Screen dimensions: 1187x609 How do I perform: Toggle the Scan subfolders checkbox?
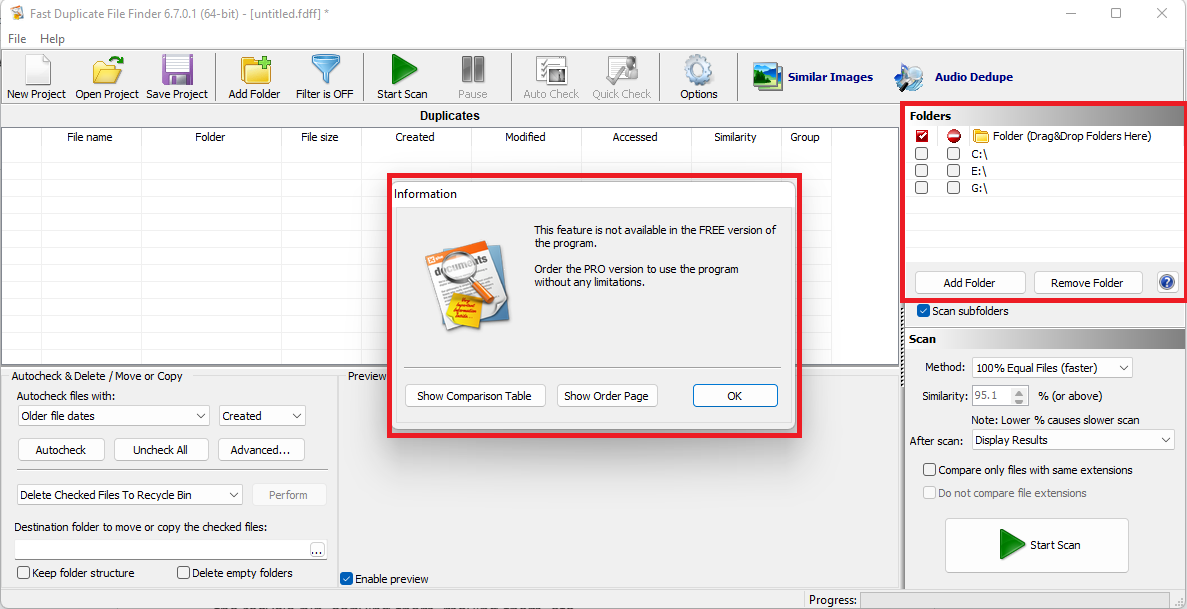[x=924, y=311]
